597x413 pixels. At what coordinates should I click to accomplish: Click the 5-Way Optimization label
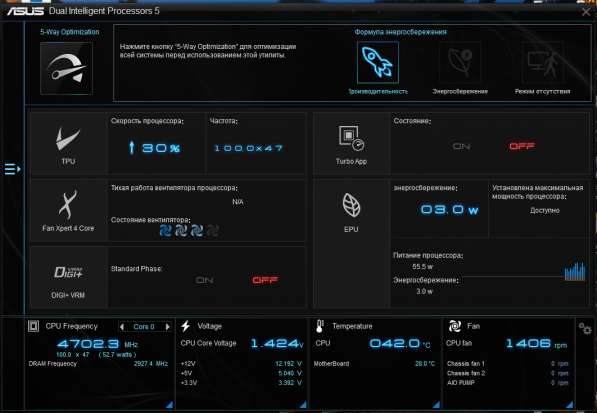click(70, 32)
